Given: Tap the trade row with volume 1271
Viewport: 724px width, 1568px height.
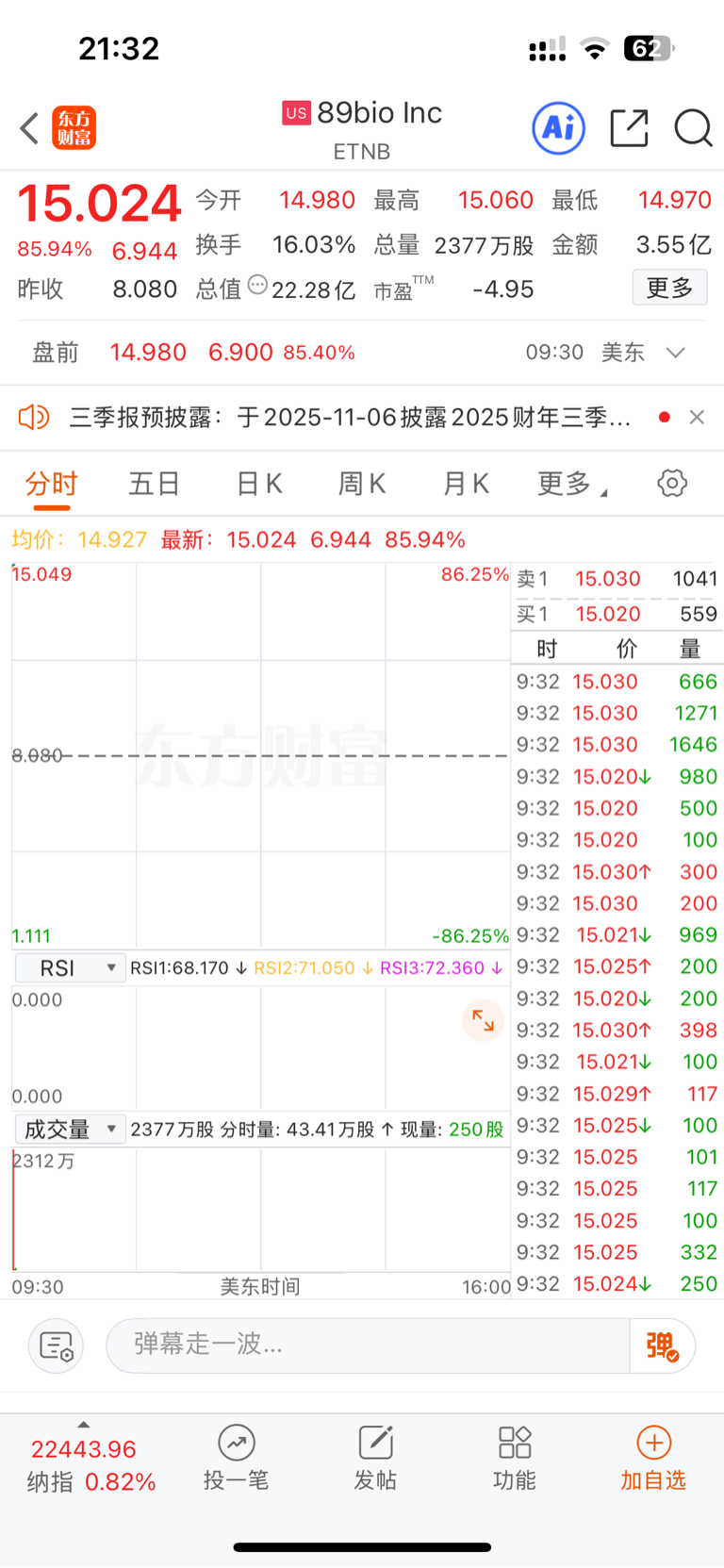Looking at the screenshot, I should point(617,713).
